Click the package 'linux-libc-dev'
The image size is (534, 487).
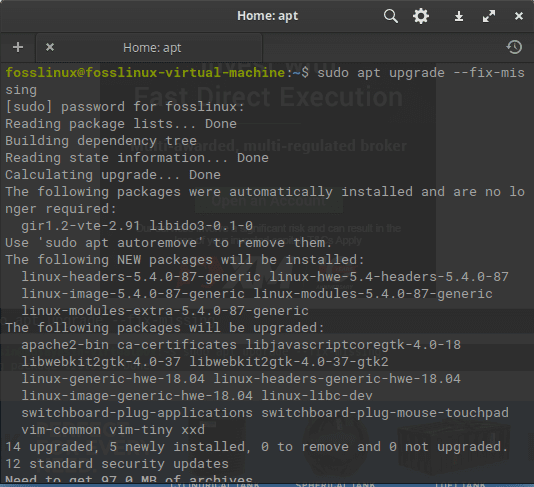[317, 396]
